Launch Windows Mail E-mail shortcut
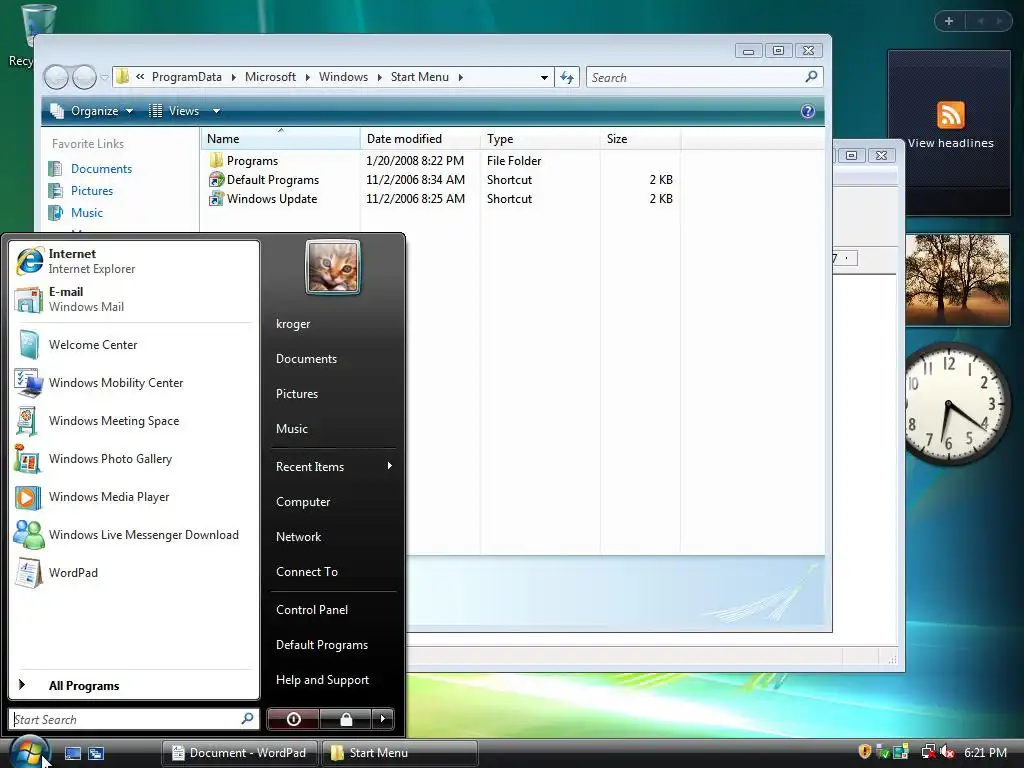The height and width of the screenshot is (768, 1024). (x=134, y=299)
